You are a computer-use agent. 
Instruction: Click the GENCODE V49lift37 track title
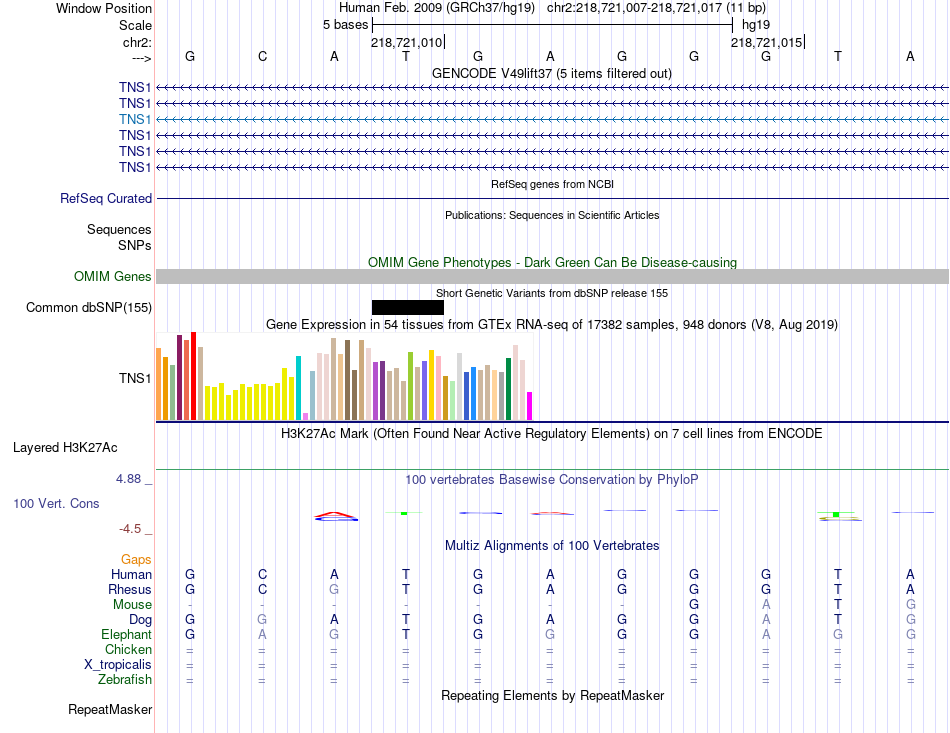(552, 73)
